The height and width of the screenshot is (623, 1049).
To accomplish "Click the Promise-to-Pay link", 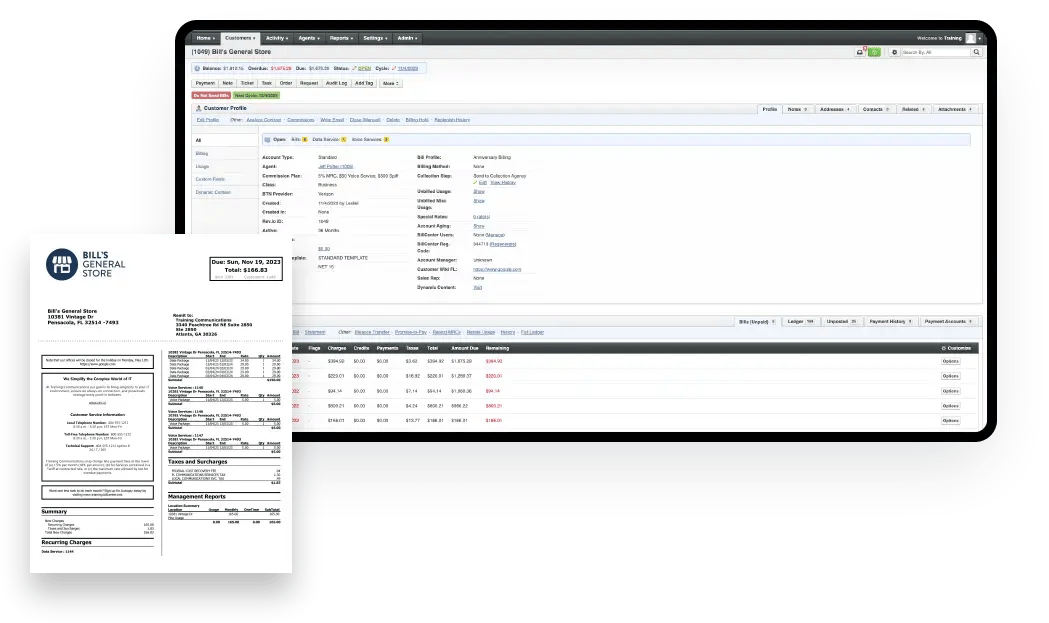I will [411, 333].
